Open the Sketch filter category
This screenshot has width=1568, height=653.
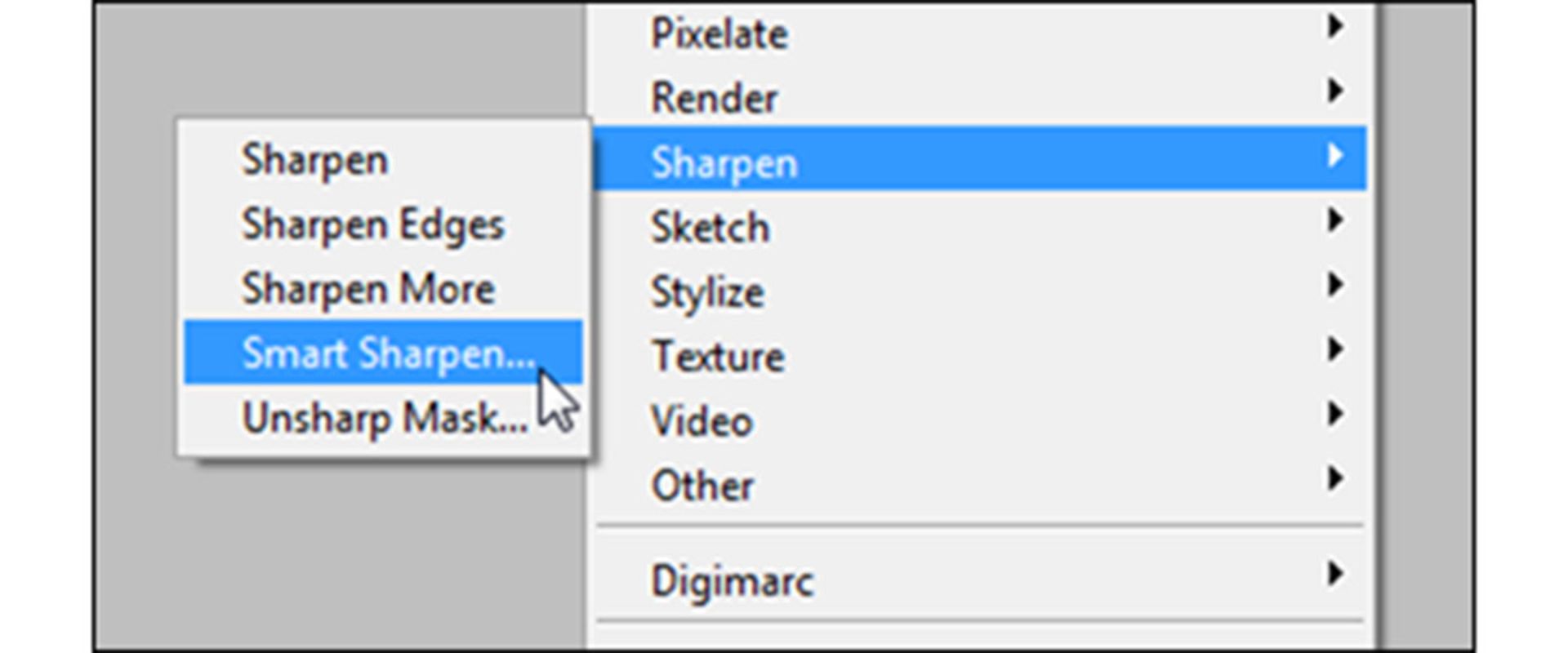click(980, 224)
